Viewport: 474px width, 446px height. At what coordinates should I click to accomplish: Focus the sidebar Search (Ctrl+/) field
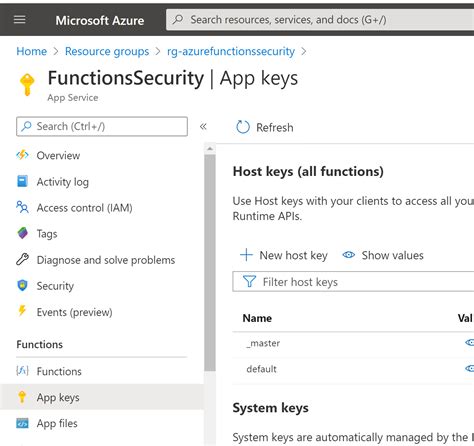tap(102, 126)
